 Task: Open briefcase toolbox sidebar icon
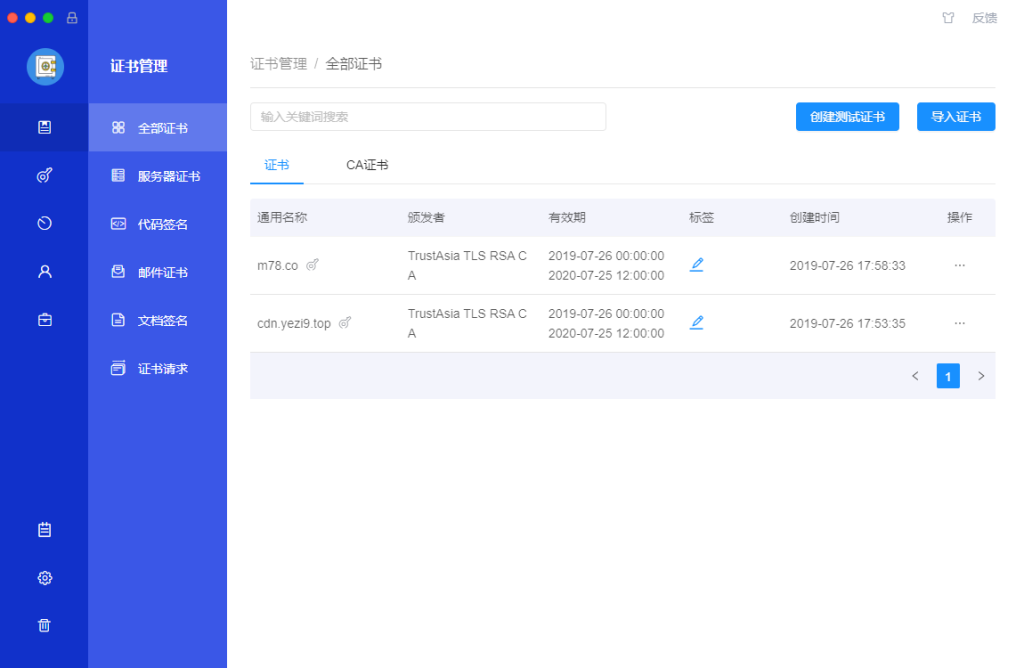(x=44, y=320)
